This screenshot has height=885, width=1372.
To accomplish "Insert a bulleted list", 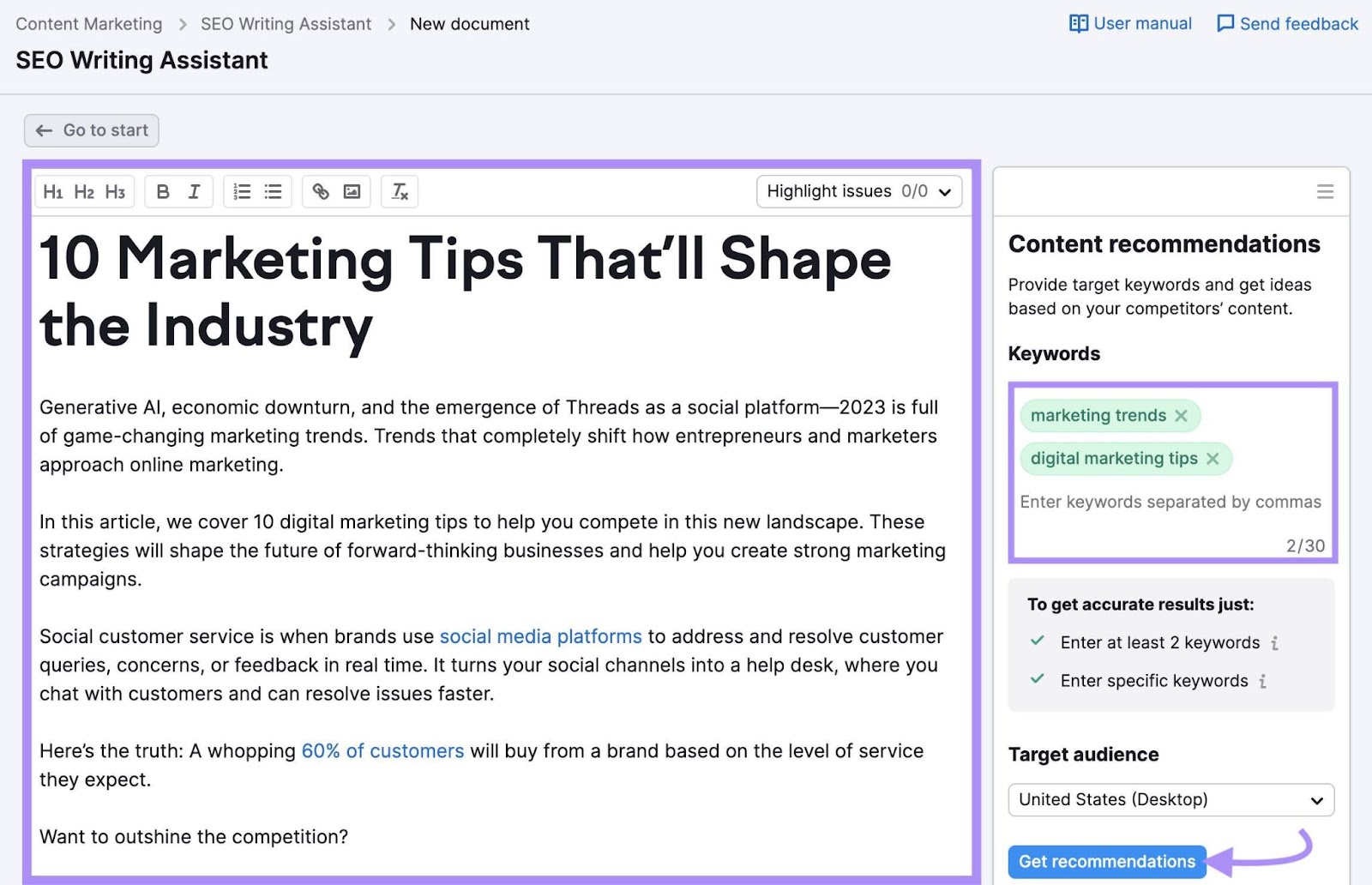I will pos(273,191).
